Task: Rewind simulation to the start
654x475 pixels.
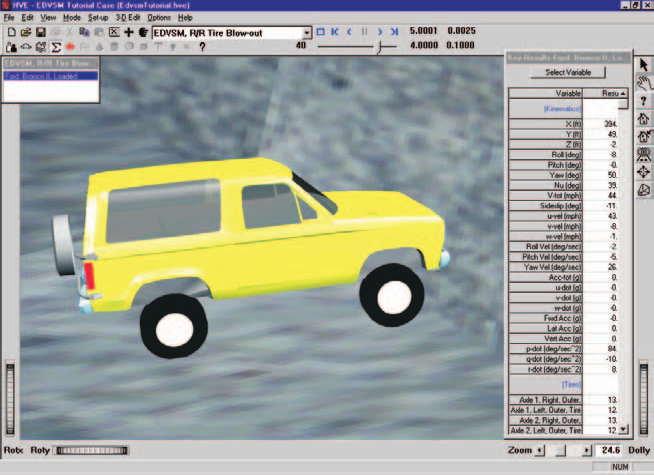Action: pos(335,32)
